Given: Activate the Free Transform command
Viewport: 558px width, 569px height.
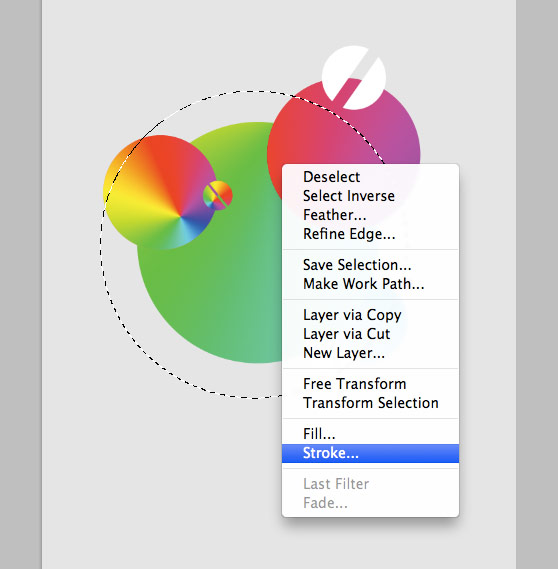Looking at the screenshot, I should pos(370,384).
